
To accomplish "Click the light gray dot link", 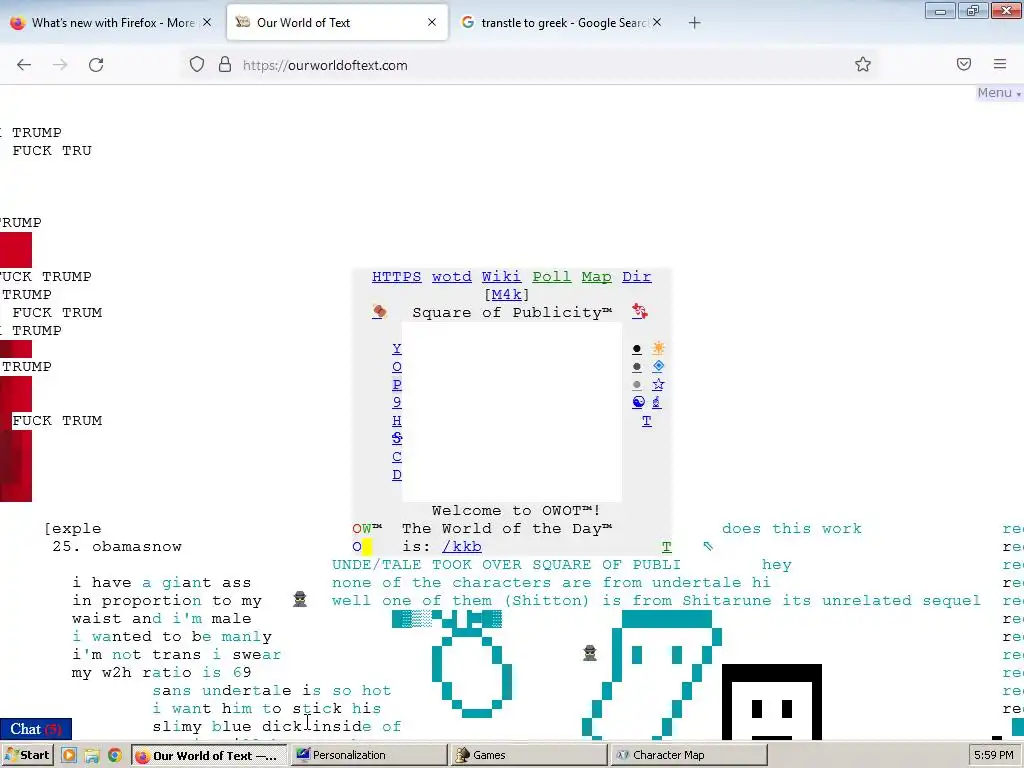I will coord(637,385).
